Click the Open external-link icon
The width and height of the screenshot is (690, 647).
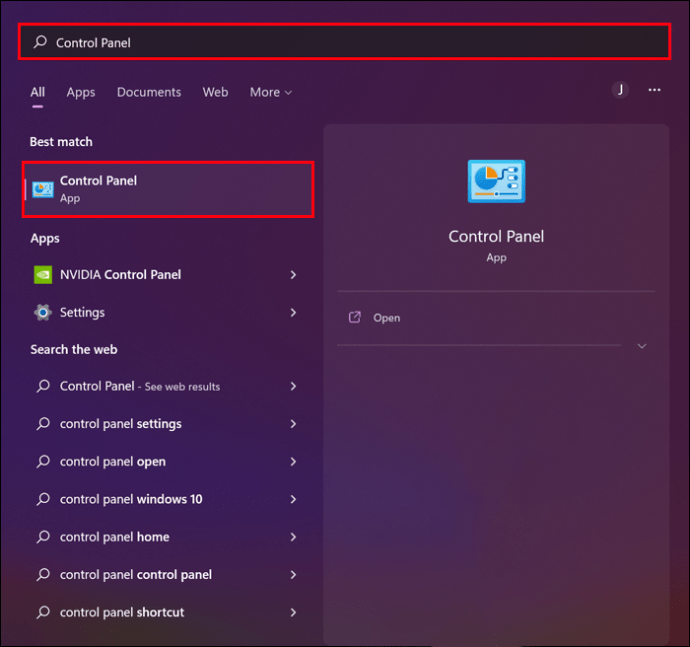point(355,317)
